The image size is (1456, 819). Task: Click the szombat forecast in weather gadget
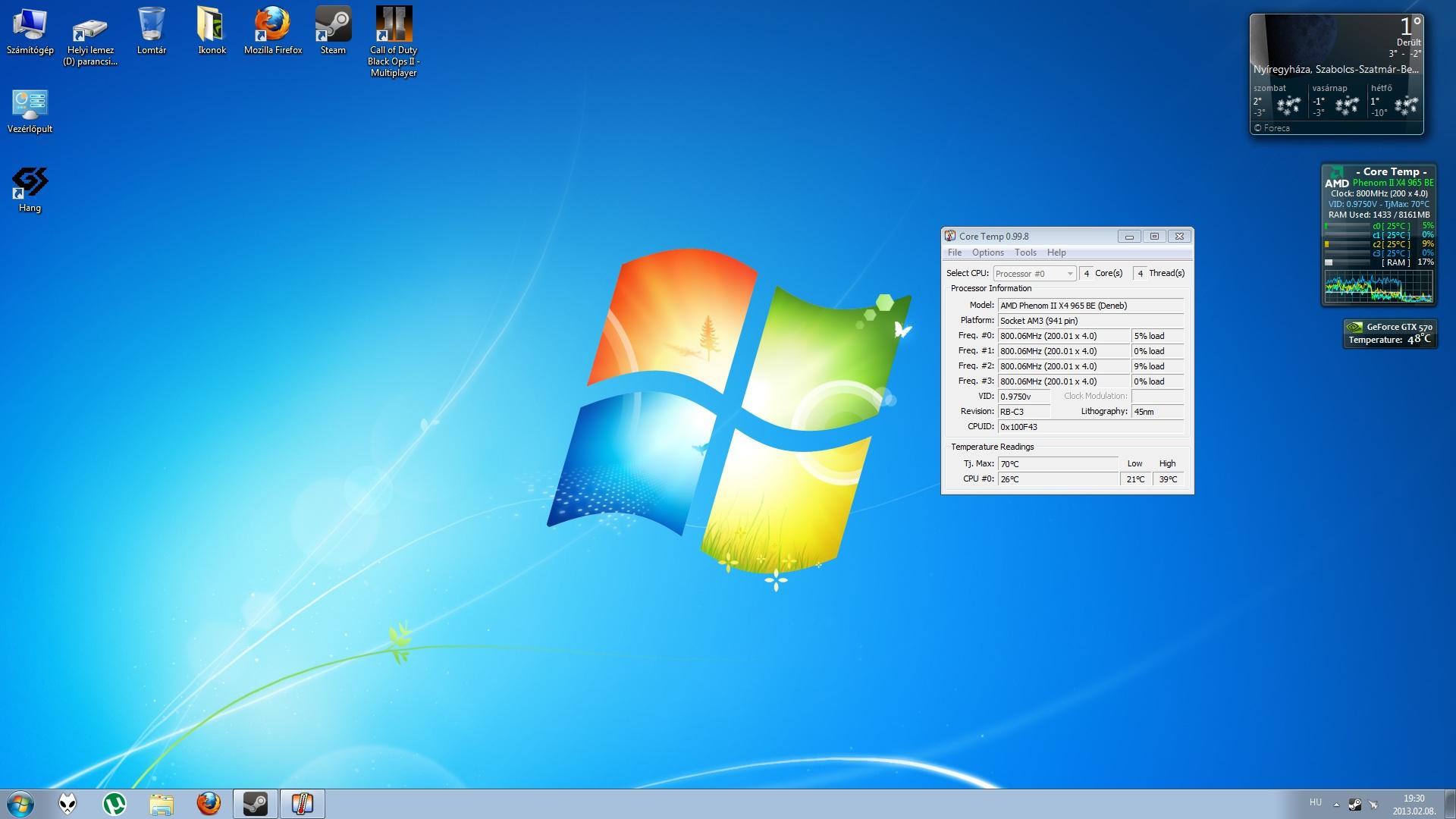1277,100
